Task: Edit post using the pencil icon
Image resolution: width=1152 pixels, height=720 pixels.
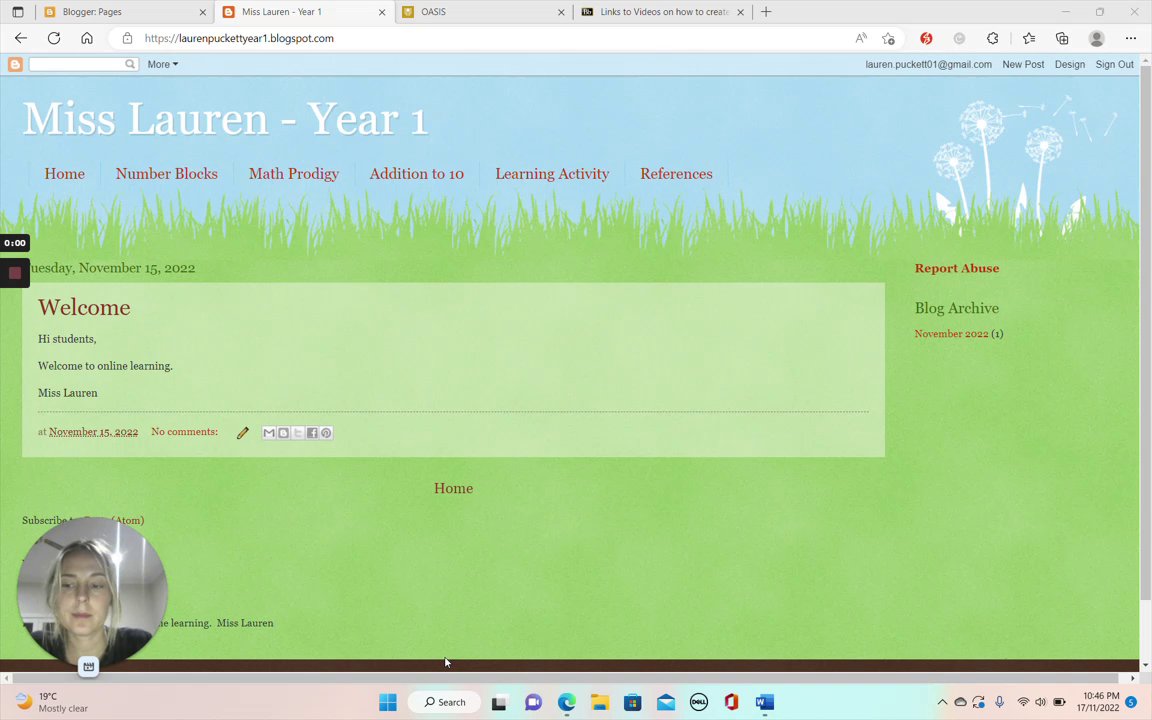Action: [242, 433]
